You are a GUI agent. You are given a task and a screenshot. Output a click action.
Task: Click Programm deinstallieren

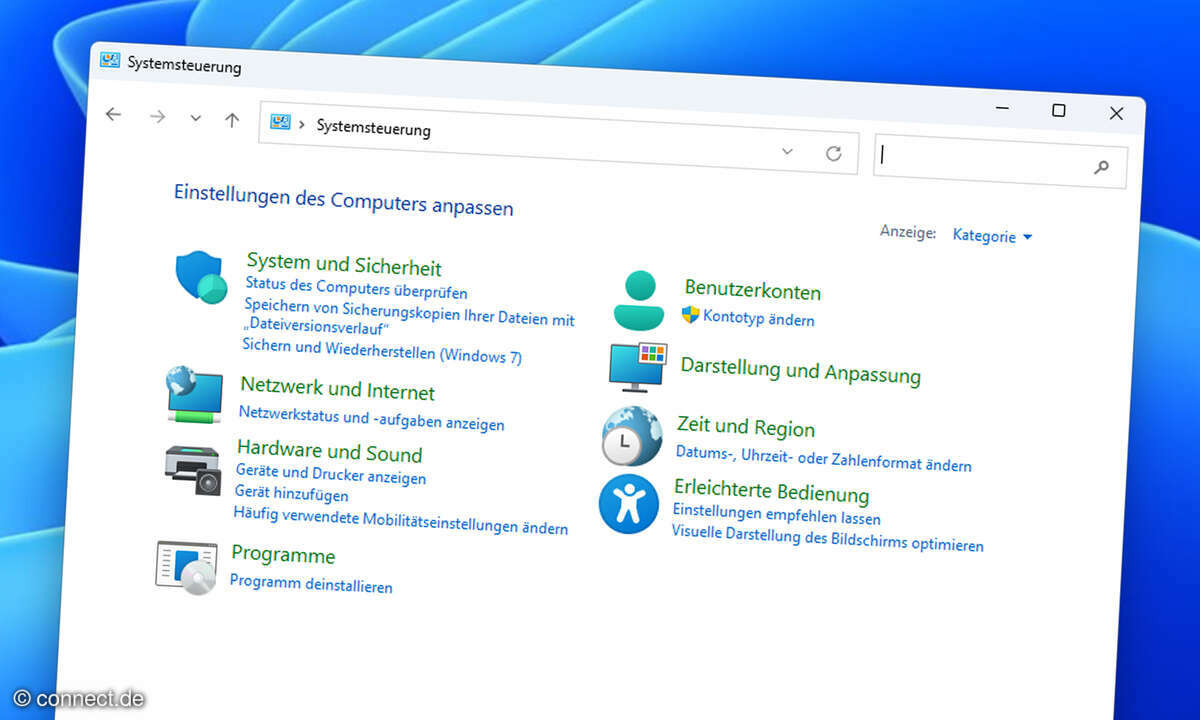pos(311,583)
